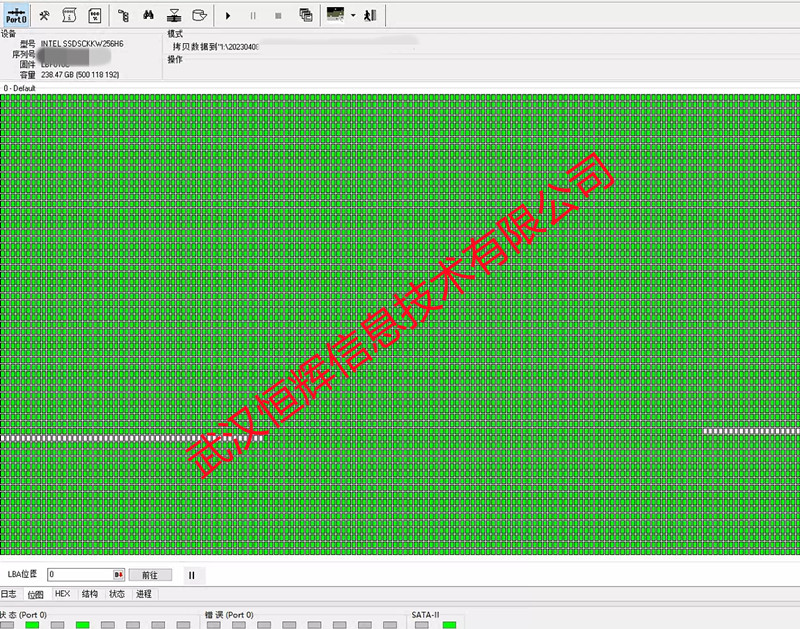Click the toolbar icon left of the binoculars
The image size is (800, 629).
123,16
